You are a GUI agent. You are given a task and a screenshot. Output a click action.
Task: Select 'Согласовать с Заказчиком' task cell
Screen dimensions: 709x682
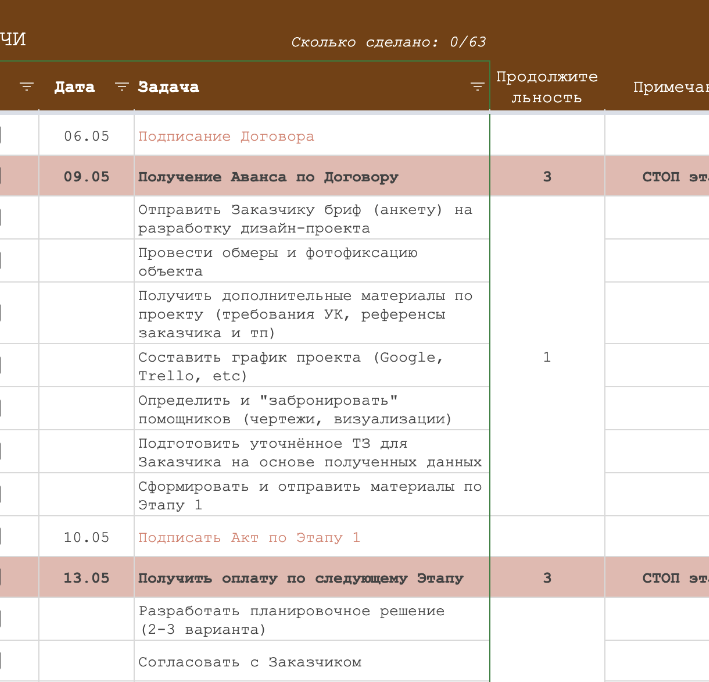(x=249, y=661)
